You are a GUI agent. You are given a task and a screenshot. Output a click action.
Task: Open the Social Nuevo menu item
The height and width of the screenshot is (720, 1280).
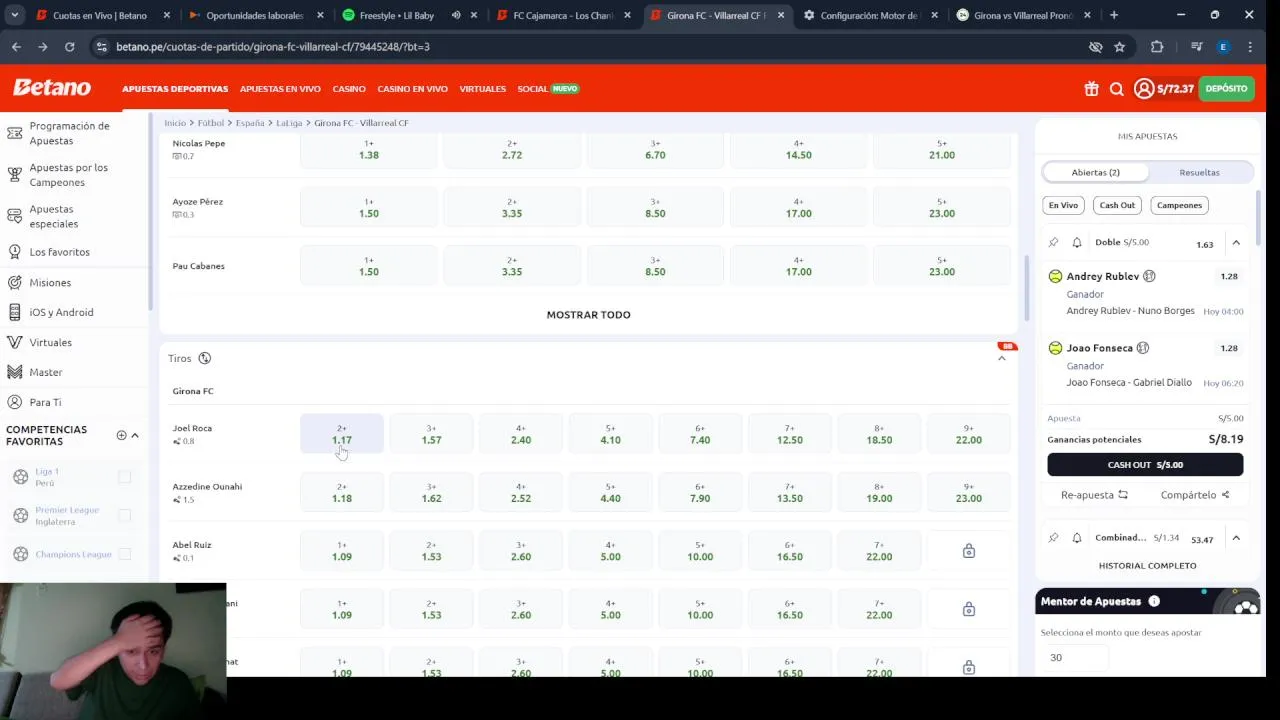click(x=548, y=89)
